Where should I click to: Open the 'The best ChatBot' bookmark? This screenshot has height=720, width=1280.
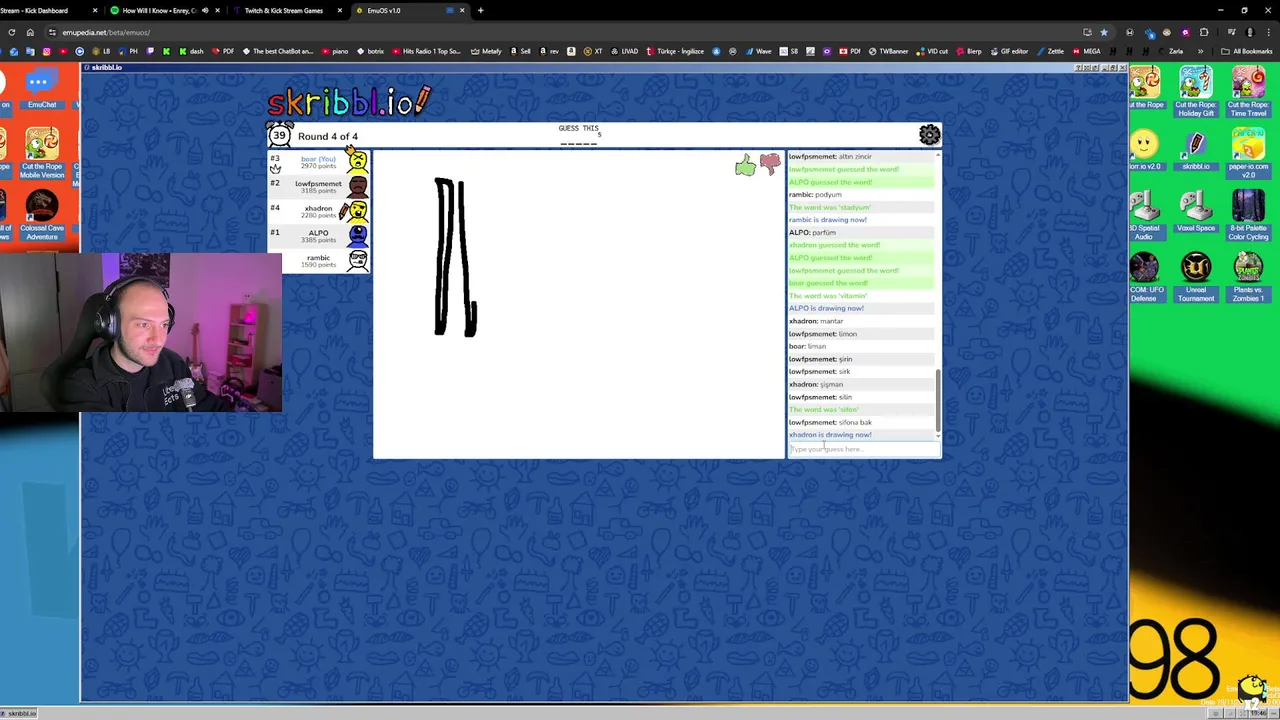(278, 51)
